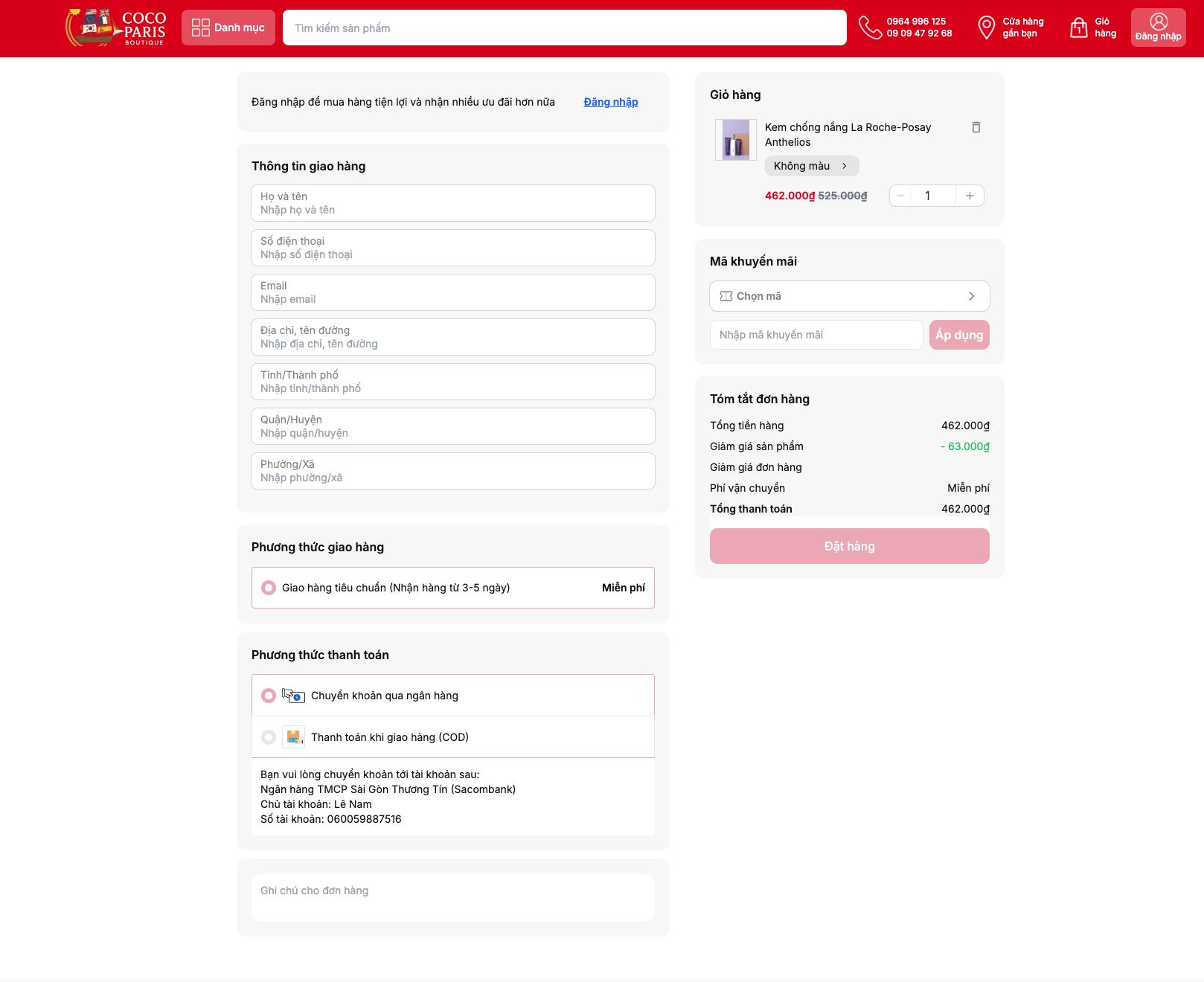Click the Nhập mã khuyến mãi field
Image resolution: width=1204 pixels, height=982 pixels.
[x=816, y=335]
